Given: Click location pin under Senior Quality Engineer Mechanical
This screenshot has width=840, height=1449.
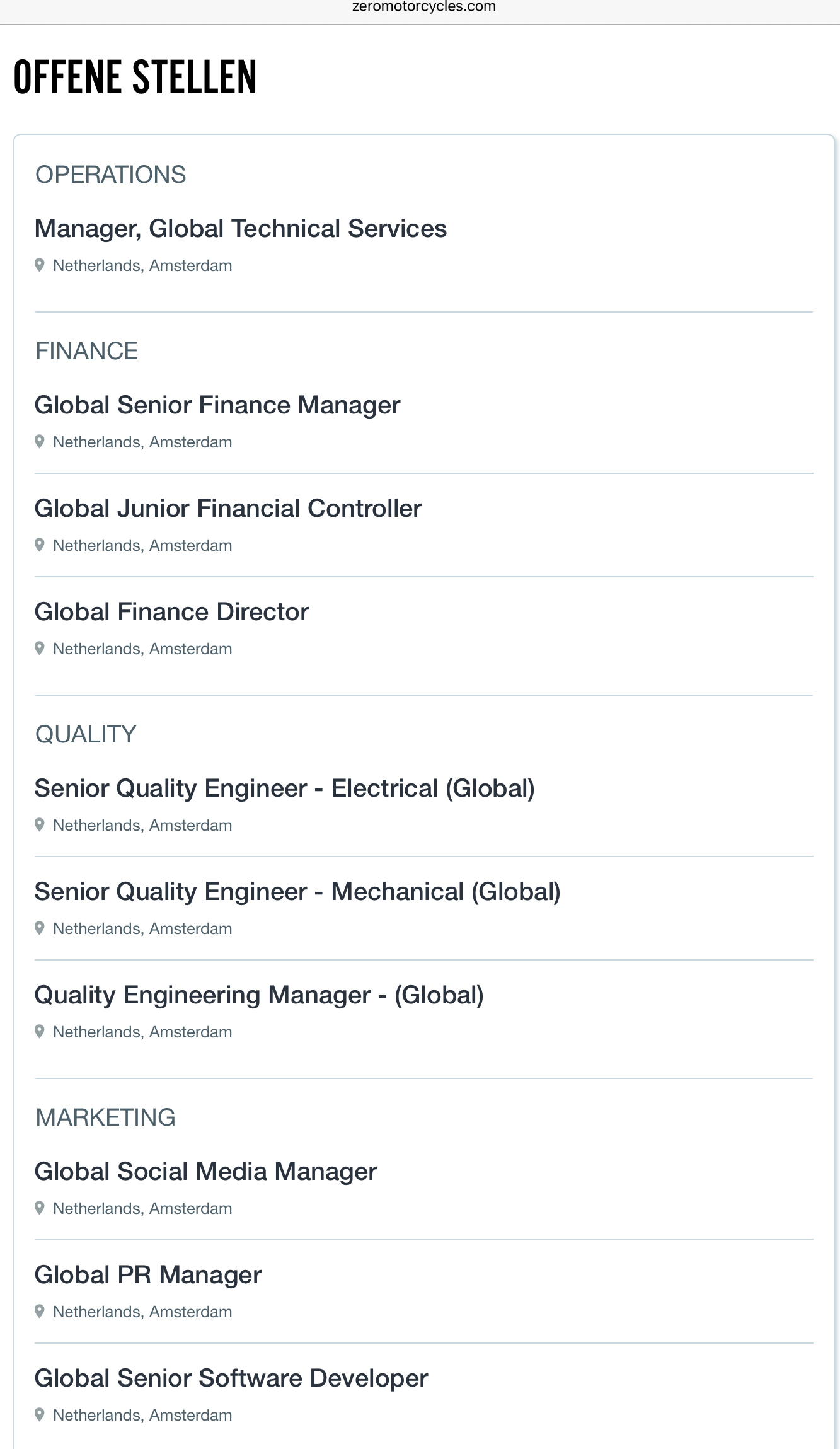Looking at the screenshot, I should pyautogui.click(x=40, y=928).
